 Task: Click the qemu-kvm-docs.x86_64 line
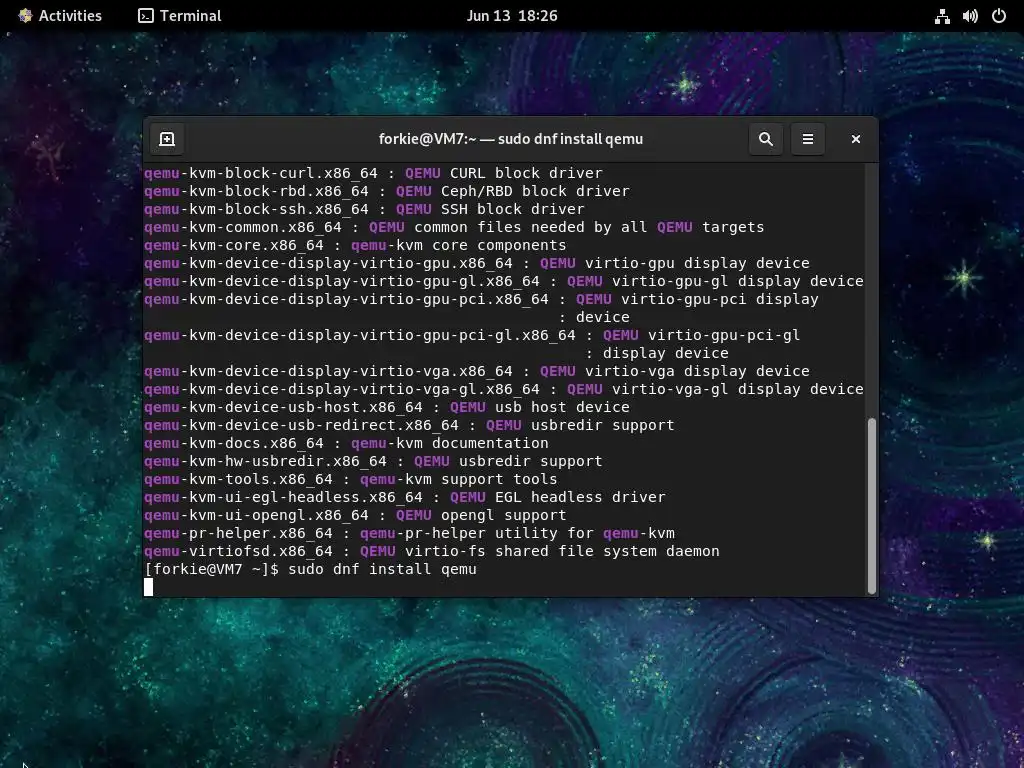(346, 443)
